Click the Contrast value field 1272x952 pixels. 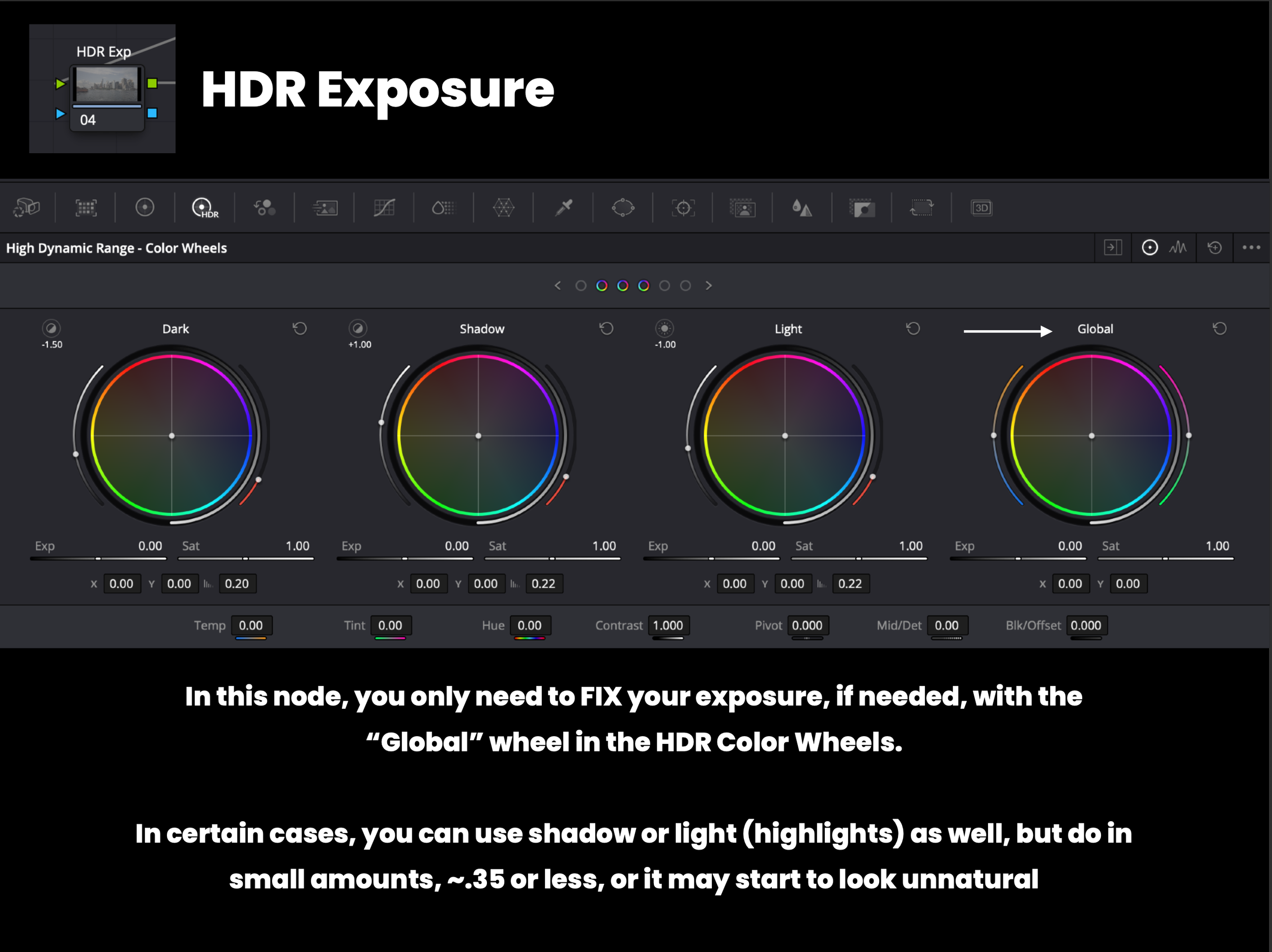[668, 625]
